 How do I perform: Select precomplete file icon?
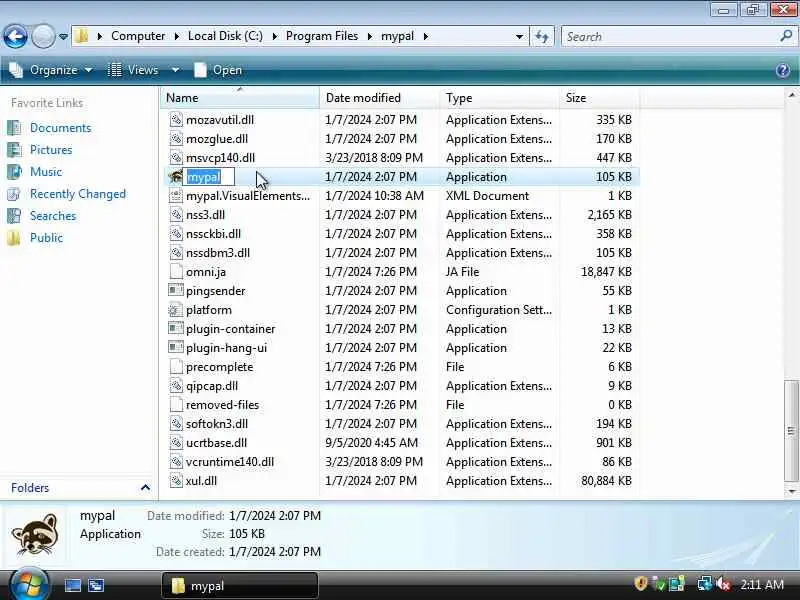coord(176,366)
